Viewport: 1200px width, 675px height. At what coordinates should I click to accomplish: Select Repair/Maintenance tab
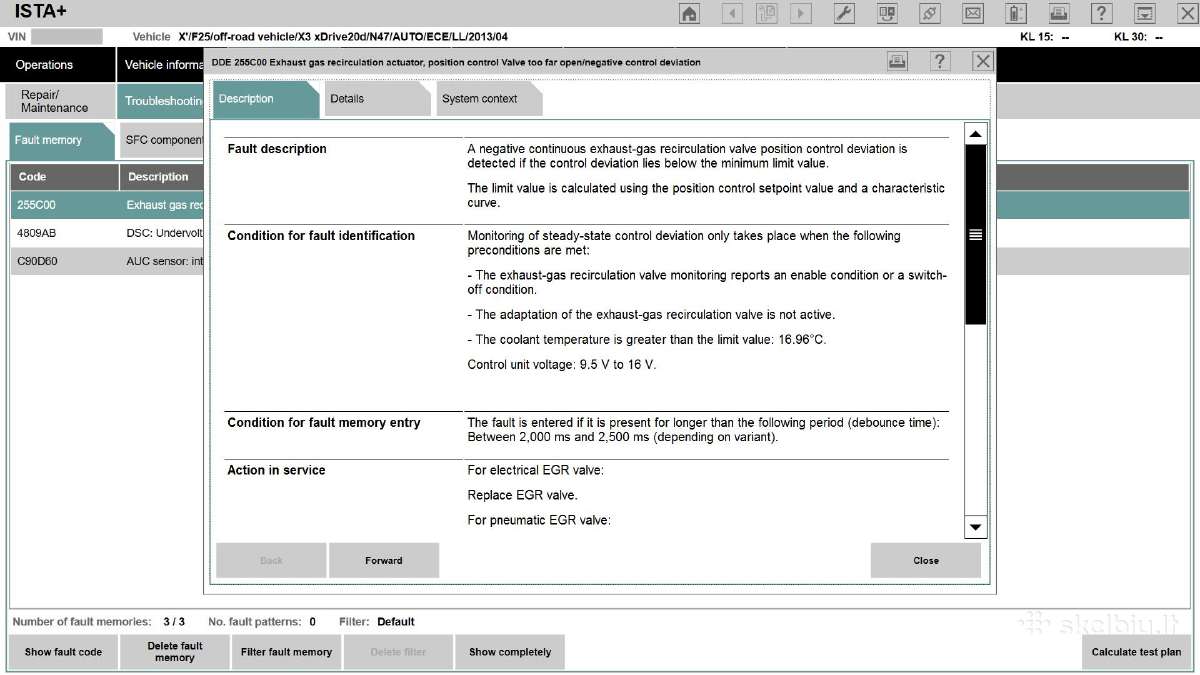coord(58,101)
